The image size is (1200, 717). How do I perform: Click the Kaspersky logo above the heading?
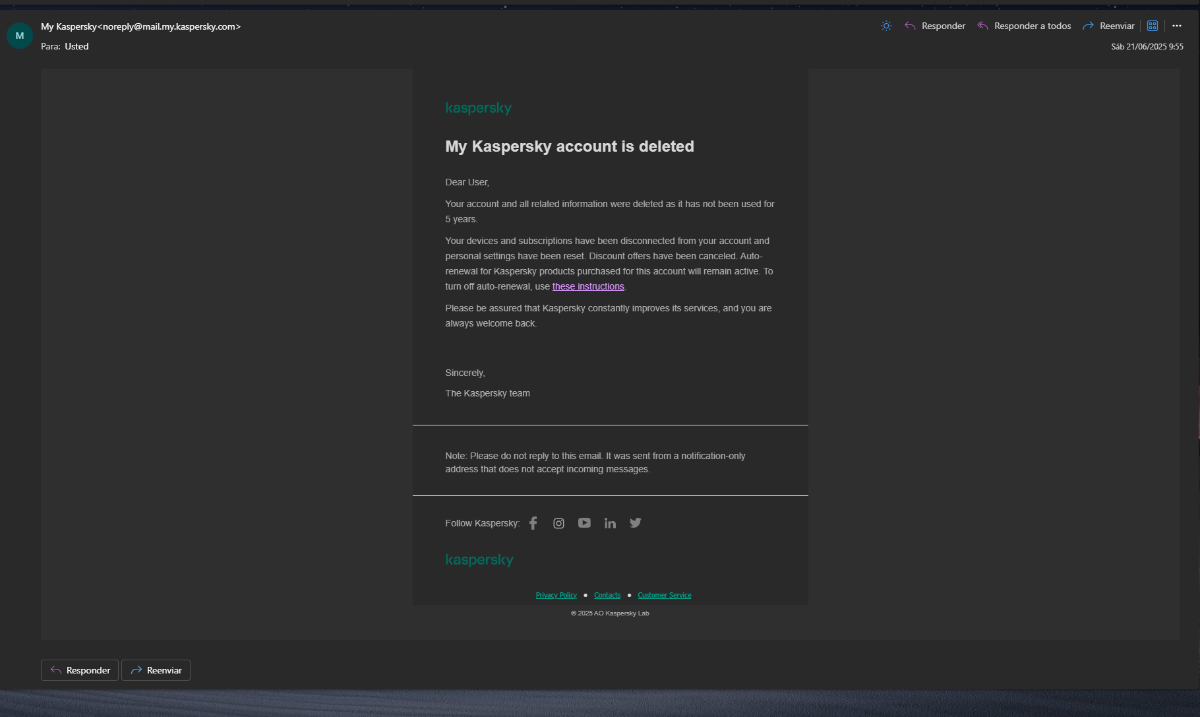[478, 108]
